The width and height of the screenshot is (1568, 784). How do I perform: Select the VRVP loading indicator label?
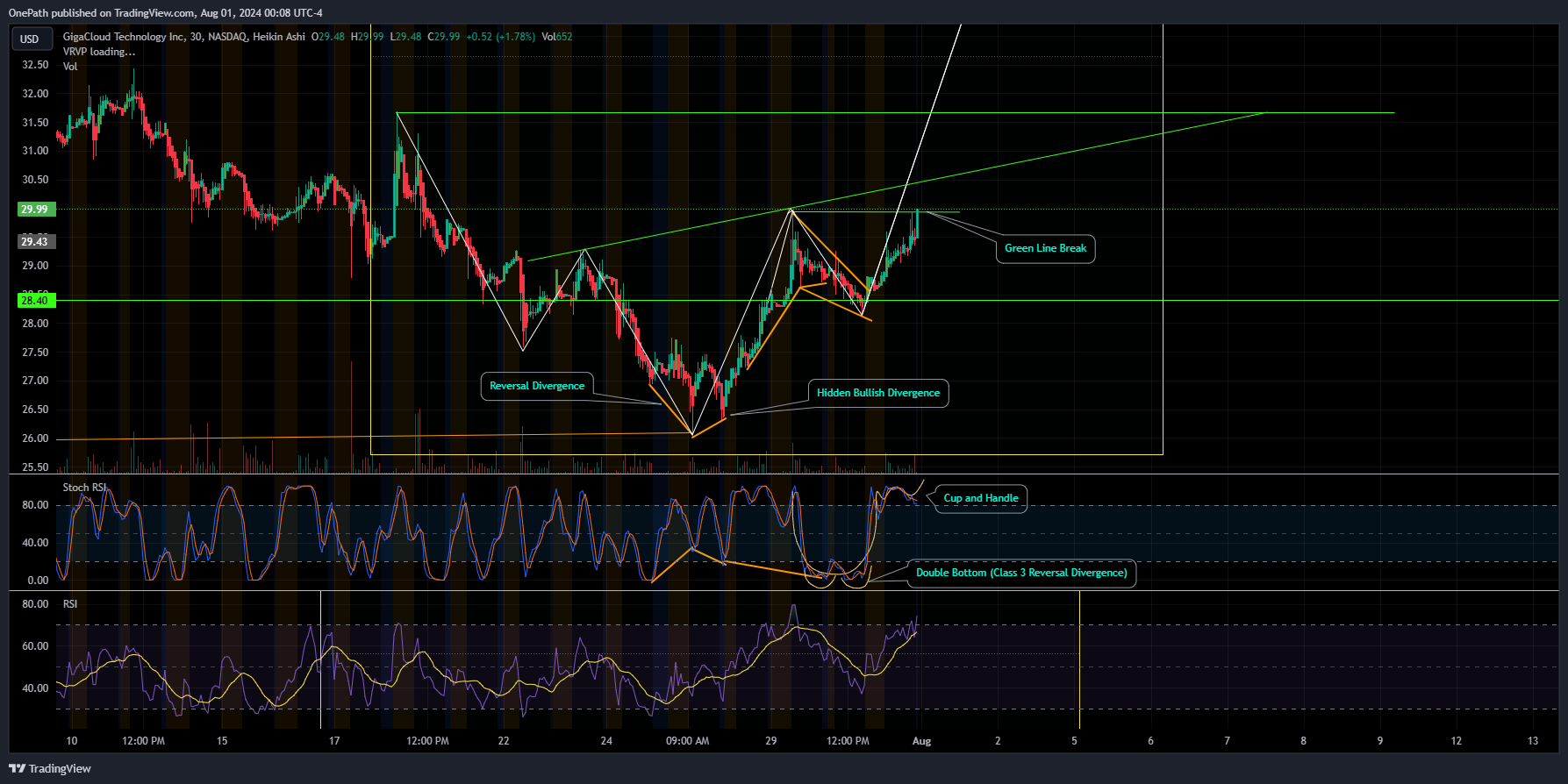[99, 52]
